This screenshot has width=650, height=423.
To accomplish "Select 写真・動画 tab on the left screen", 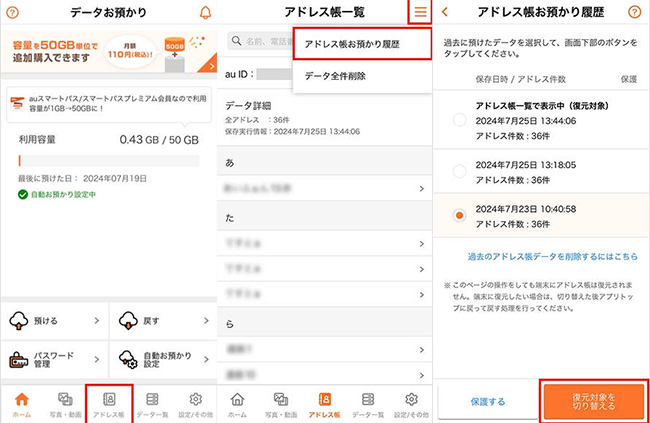I will pos(65,404).
